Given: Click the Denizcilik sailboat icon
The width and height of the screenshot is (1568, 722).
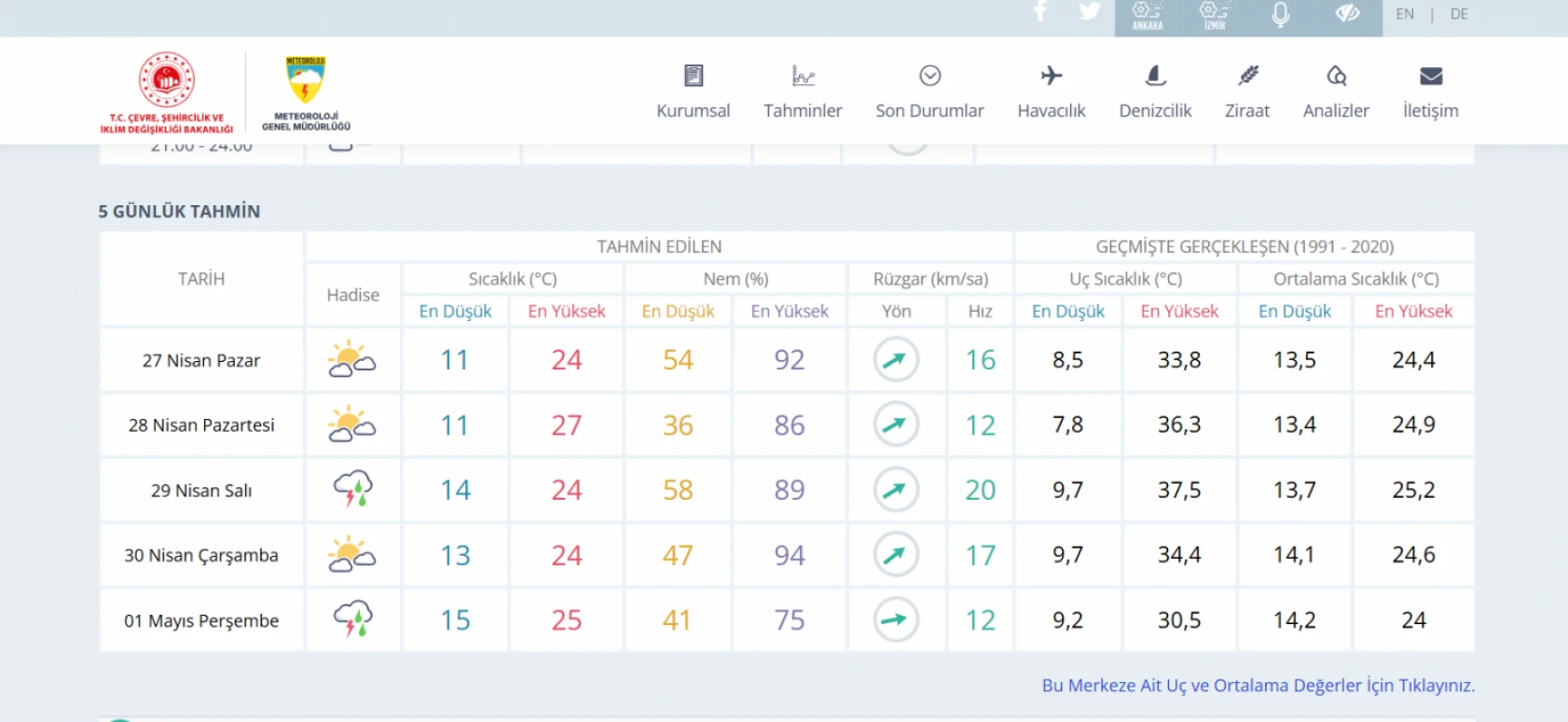Looking at the screenshot, I should click(x=1155, y=76).
